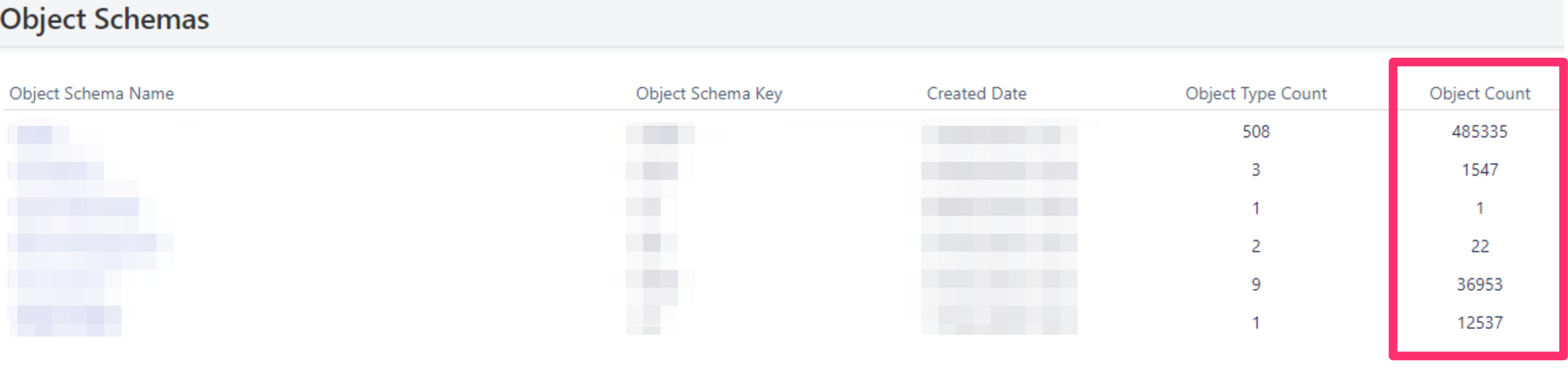Select object count value 1547
Screen dimensions: 1568x386
(1479, 170)
